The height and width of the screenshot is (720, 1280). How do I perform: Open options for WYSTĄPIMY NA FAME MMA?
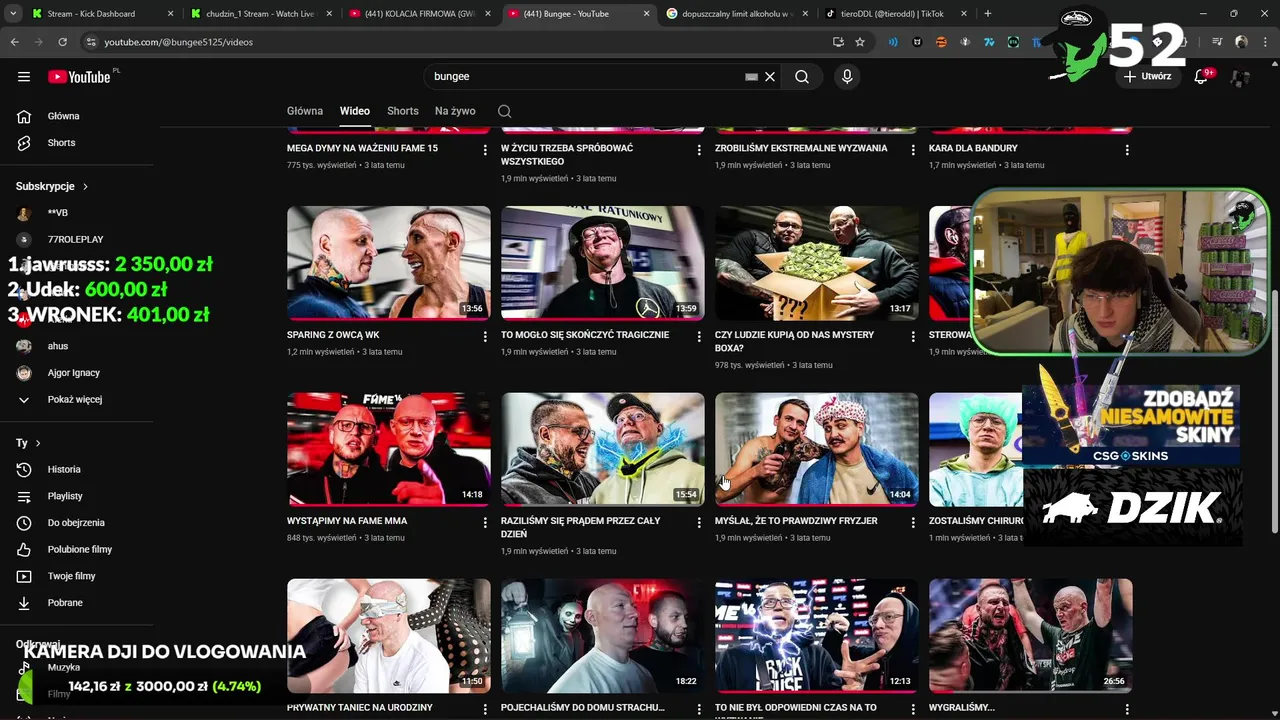click(485, 524)
